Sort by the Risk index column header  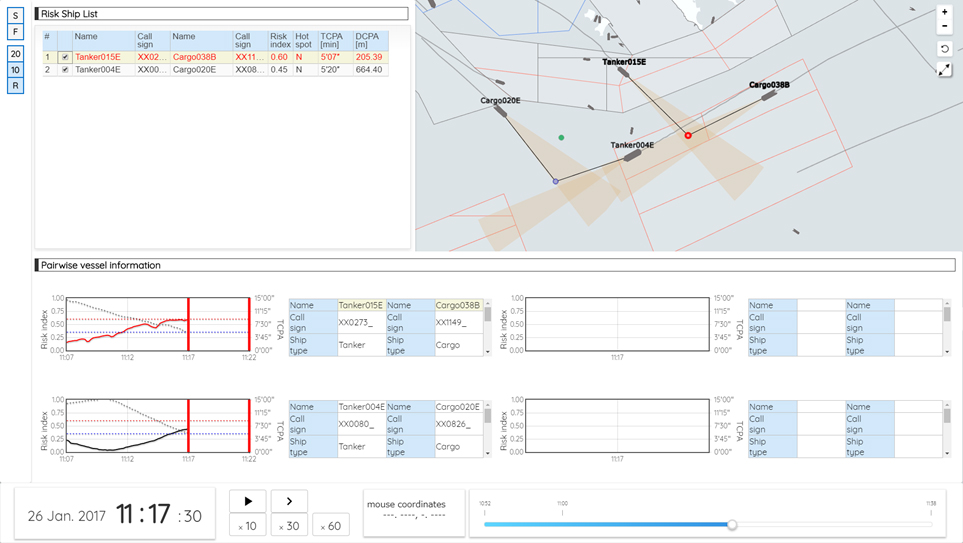(x=279, y=40)
